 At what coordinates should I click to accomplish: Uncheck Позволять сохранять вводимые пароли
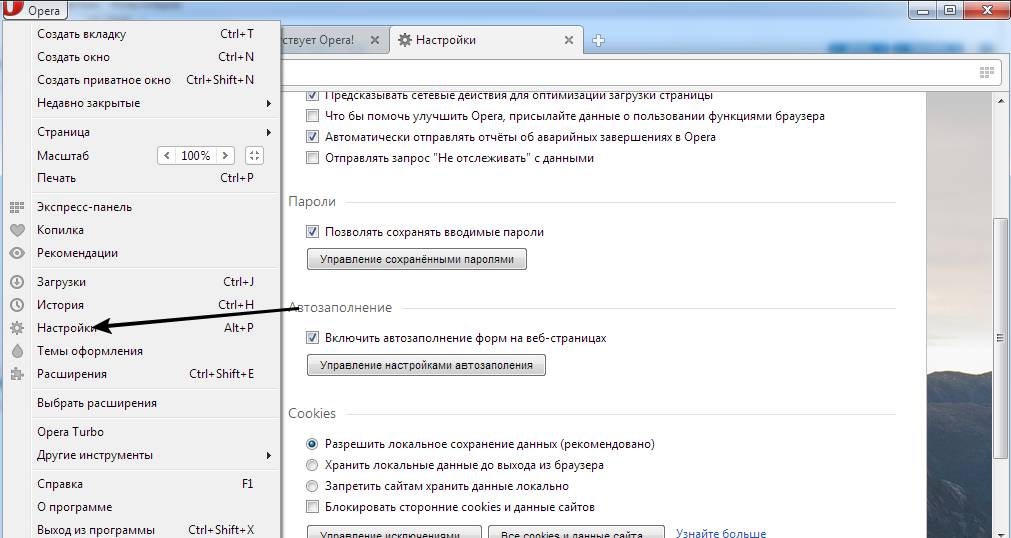(x=313, y=232)
